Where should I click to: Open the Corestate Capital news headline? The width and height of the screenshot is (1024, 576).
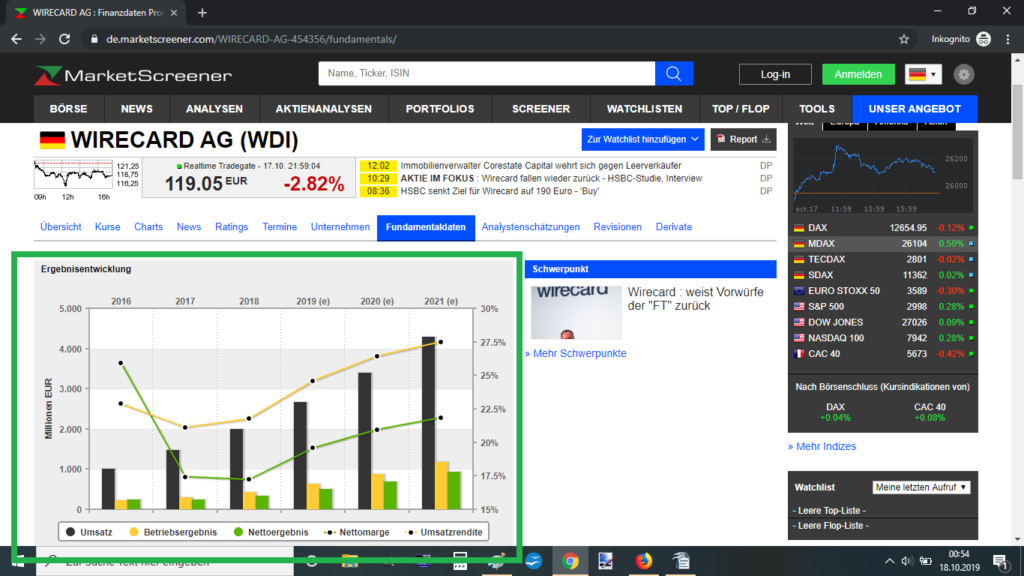(541, 166)
